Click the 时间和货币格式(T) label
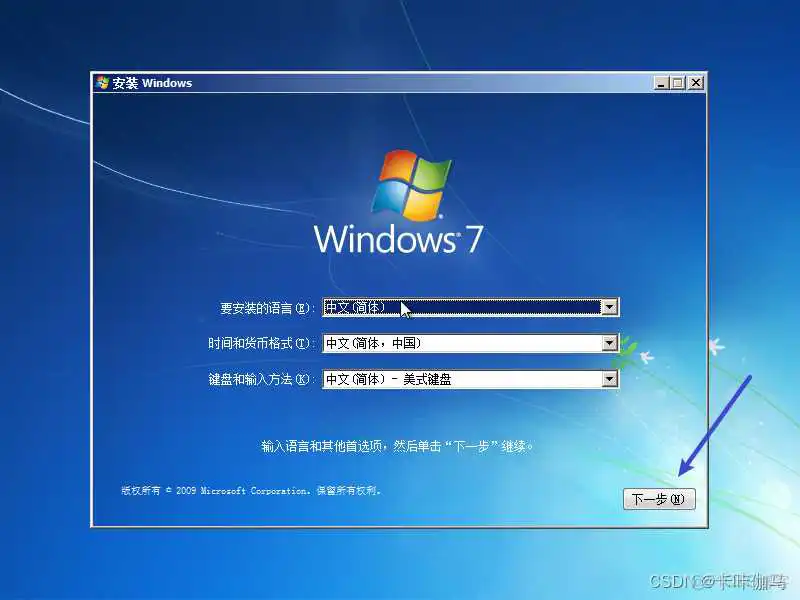800x600 pixels. 262,343
